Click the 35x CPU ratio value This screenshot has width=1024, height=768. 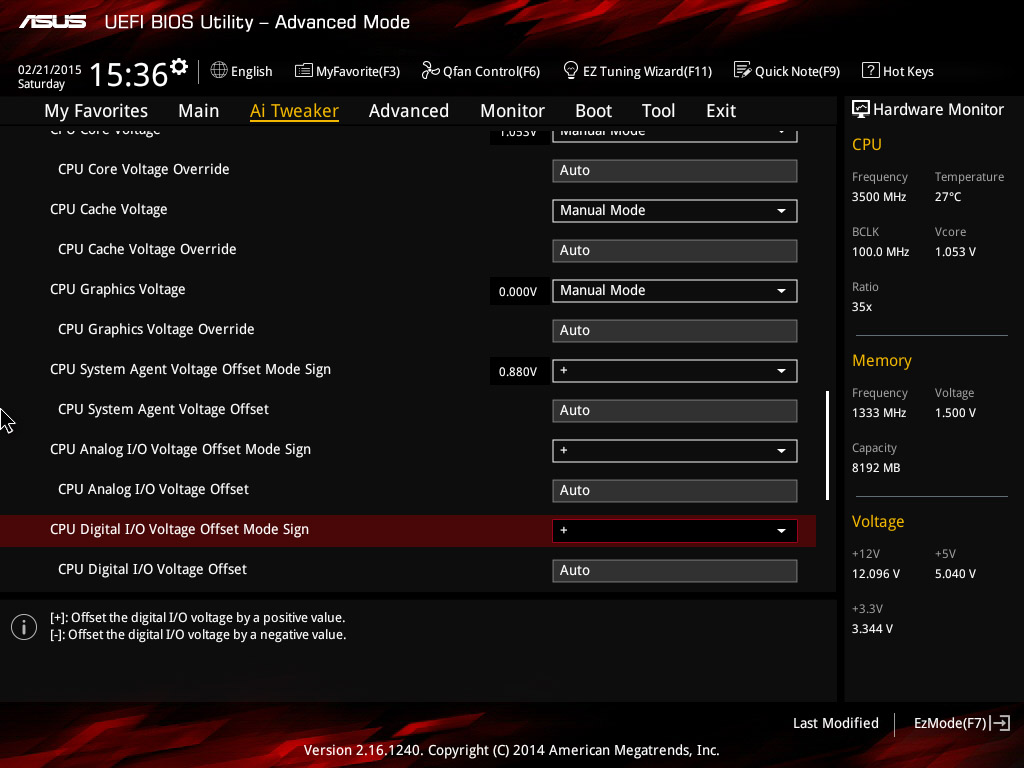861,307
